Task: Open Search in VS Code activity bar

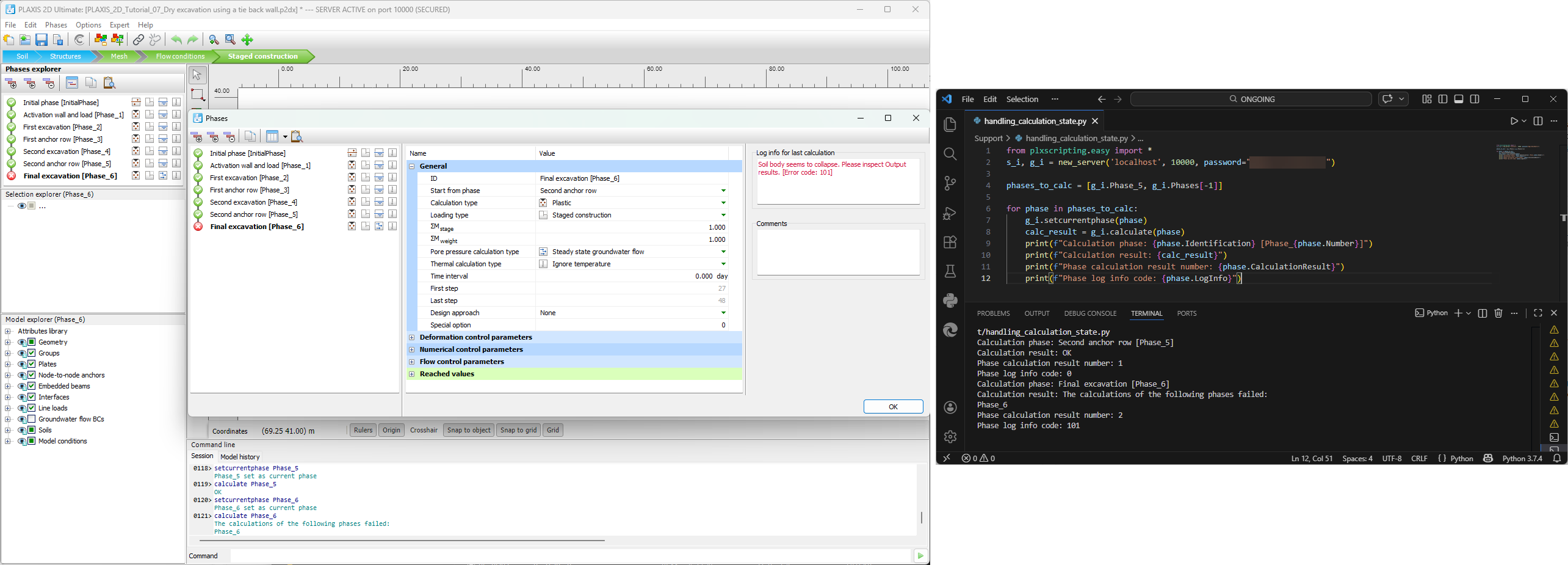Action: click(950, 154)
